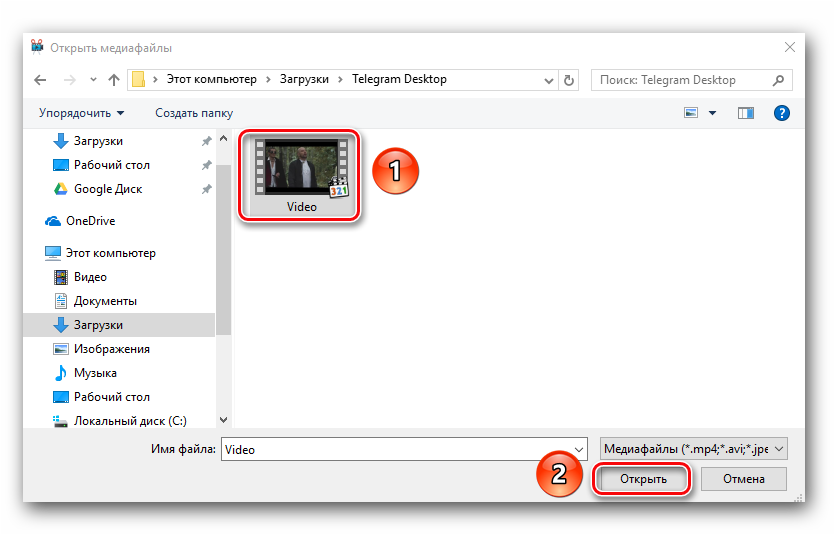Select 'Загрузки' in the address path
Viewport: 834px width, 534px height.
point(304,79)
